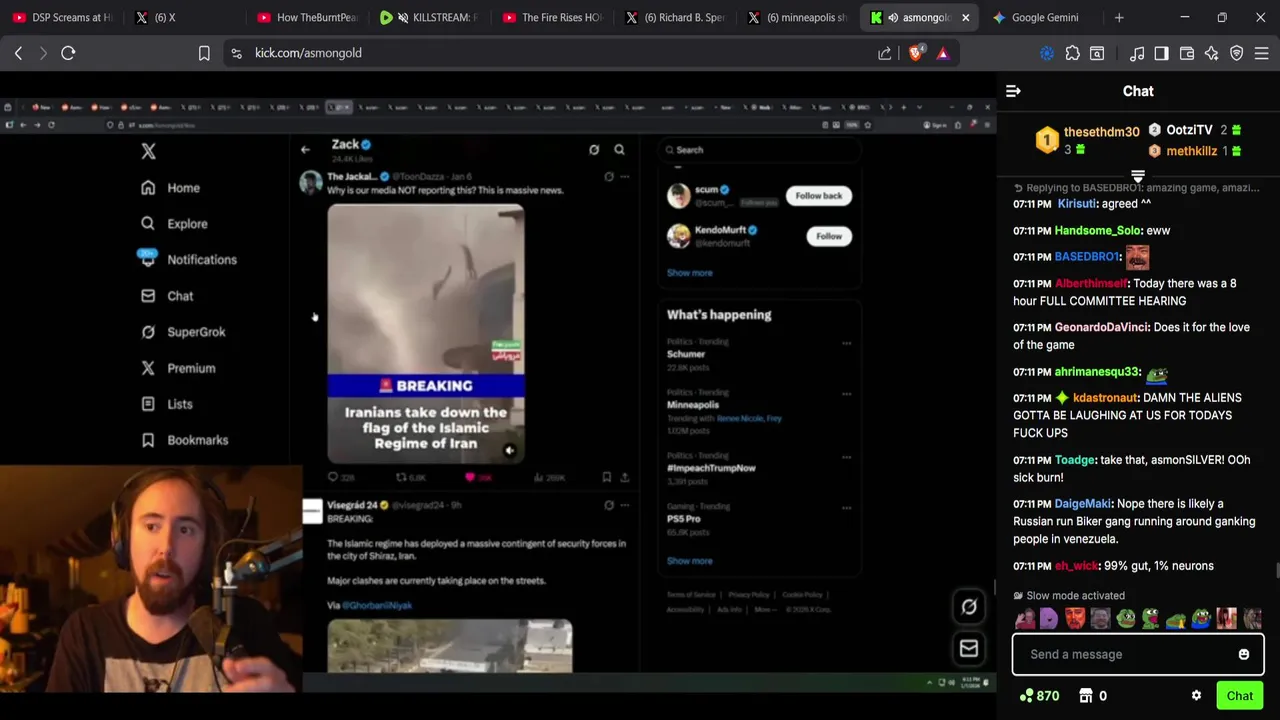This screenshot has height=720, width=1280.
Task: Click the Slow mode activated notice
Action: tap(1069, 595)
